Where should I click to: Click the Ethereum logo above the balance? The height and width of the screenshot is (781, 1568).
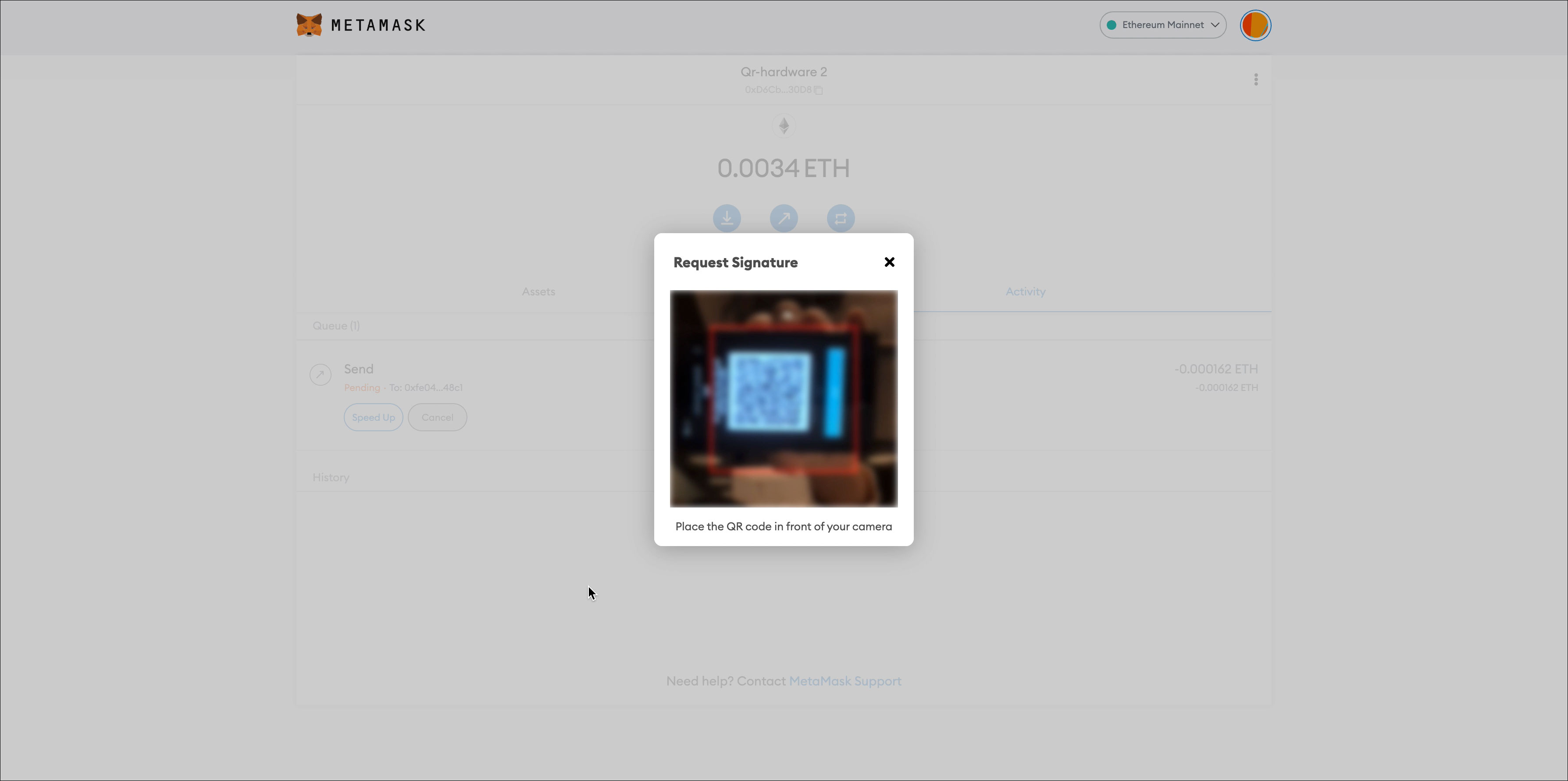(x=784, y=126)
